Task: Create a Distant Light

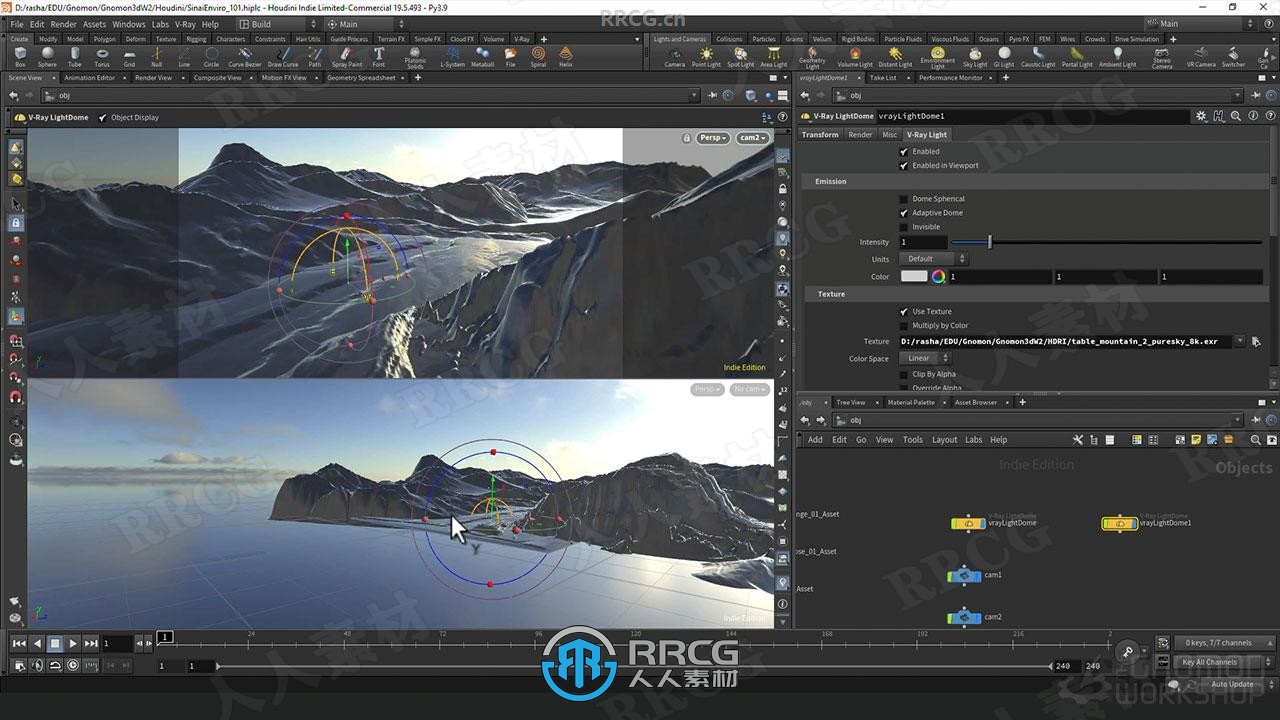Action: coord(895,57)
